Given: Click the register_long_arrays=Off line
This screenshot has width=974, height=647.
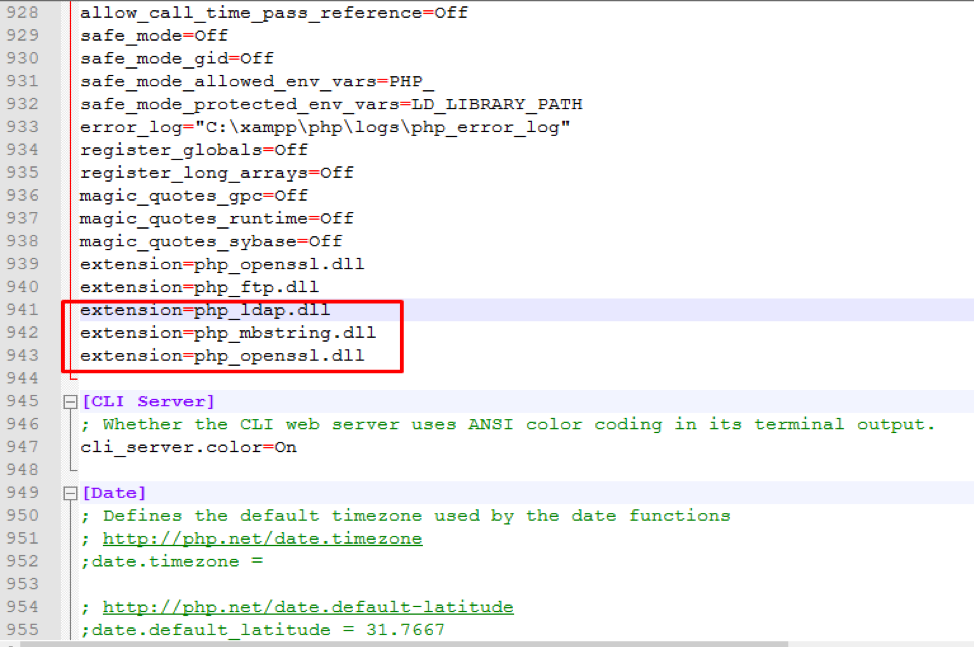Looking at the screenshot, I should (217, 173).
